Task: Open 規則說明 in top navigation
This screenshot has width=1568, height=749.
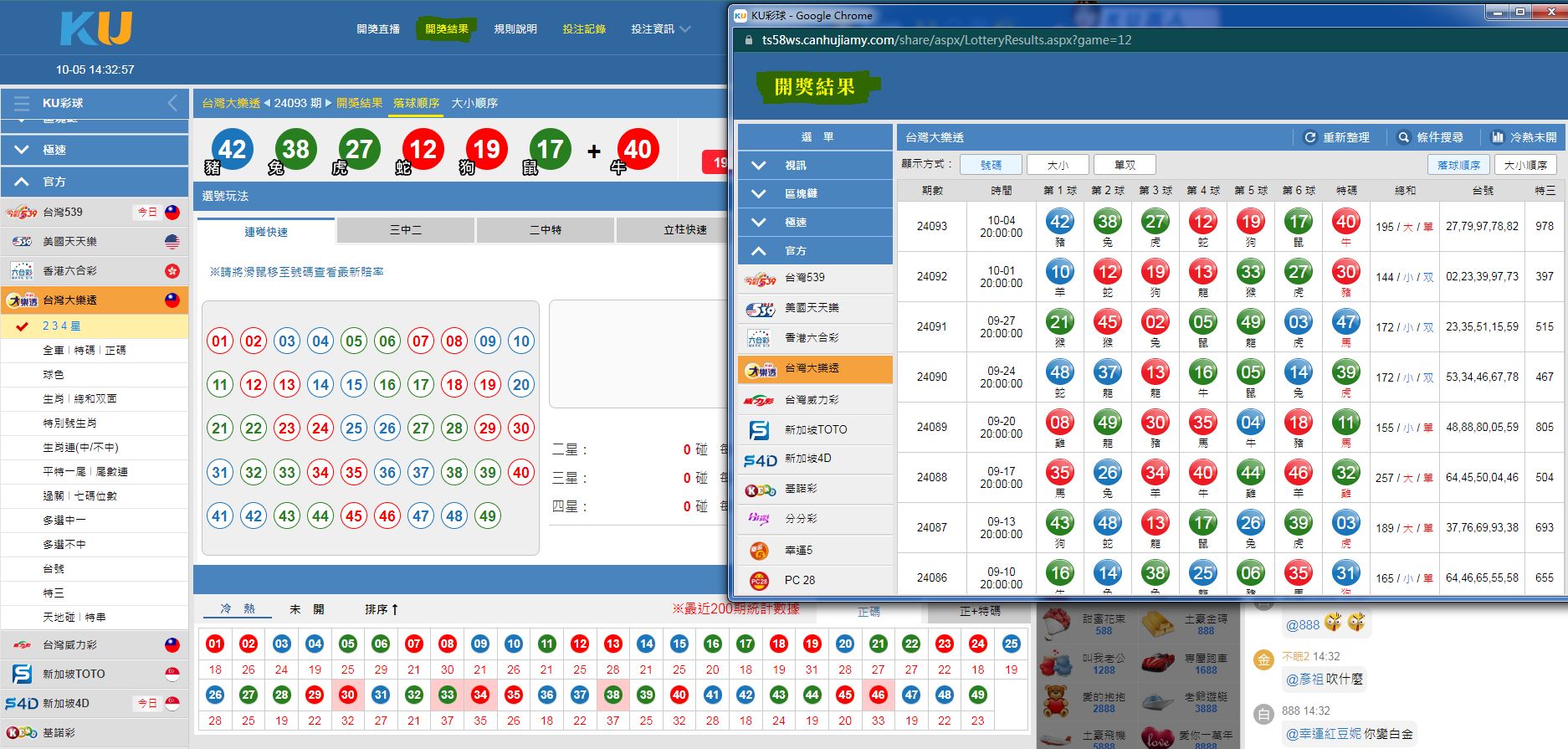Action: [x=515, y=28]
